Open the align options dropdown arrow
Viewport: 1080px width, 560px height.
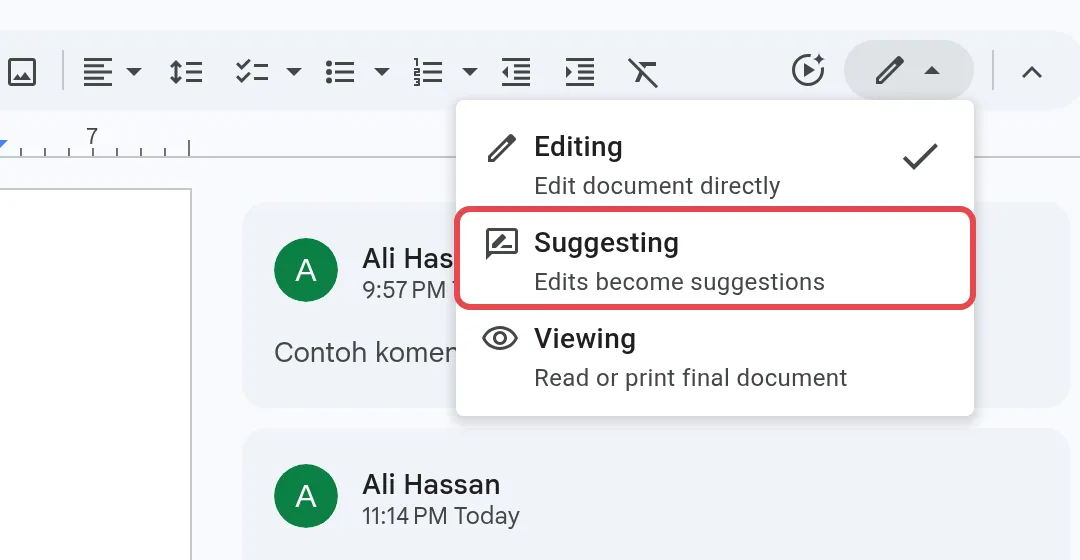134,72
